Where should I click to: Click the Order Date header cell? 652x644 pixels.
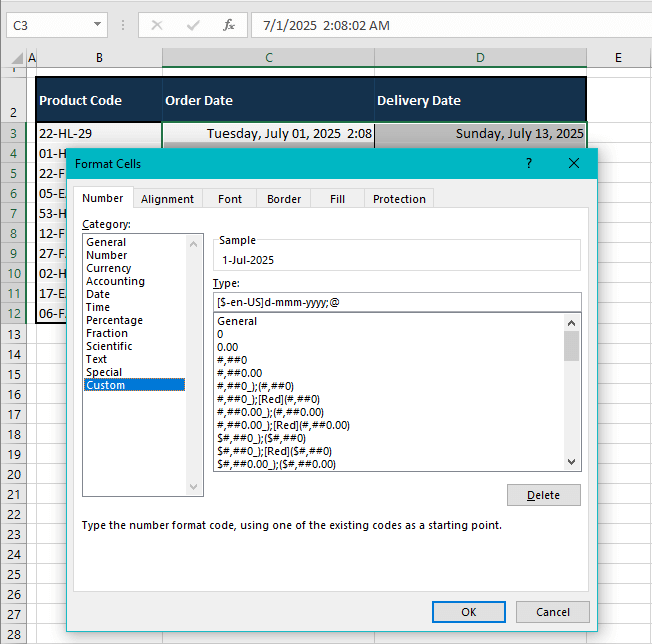[269, 100]
